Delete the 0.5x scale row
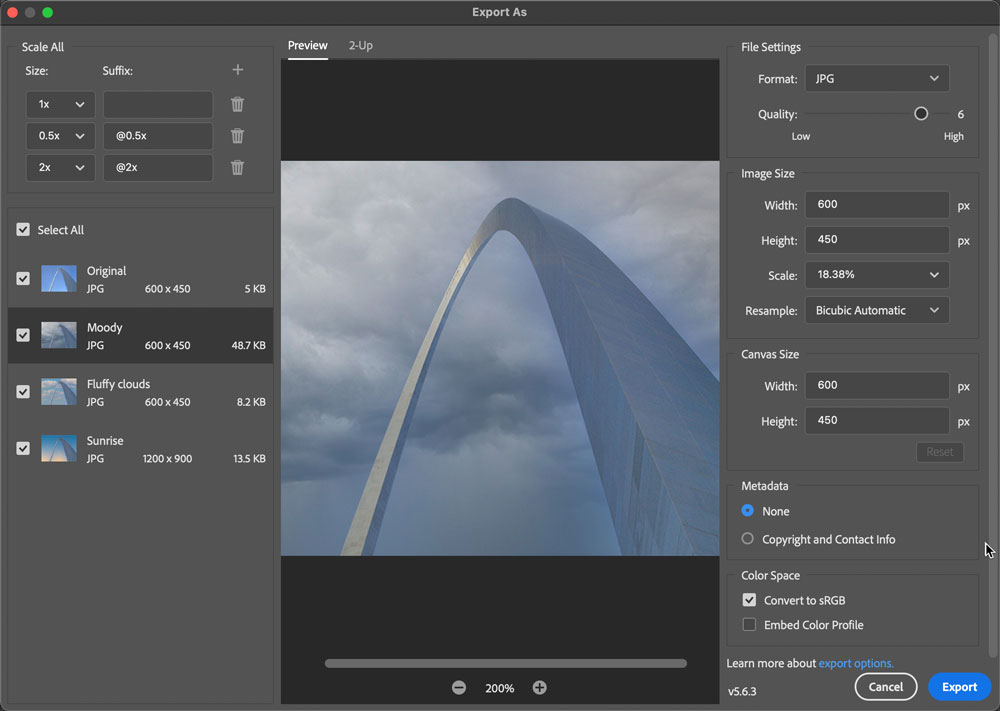Image resolution: width=1000 pixels, height=711 pixels. tap(237, 136)
